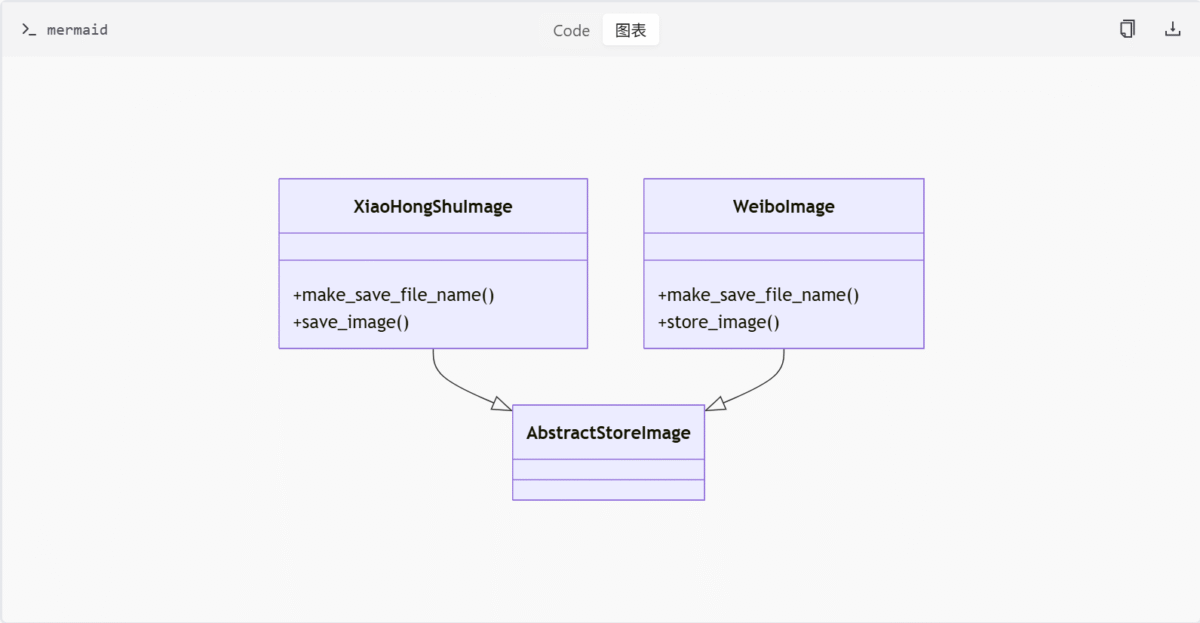This screenshot has height=623, width=1200.
Task: Click inheritance arrowhead from WeiboImage
Action: click(715, 403)
